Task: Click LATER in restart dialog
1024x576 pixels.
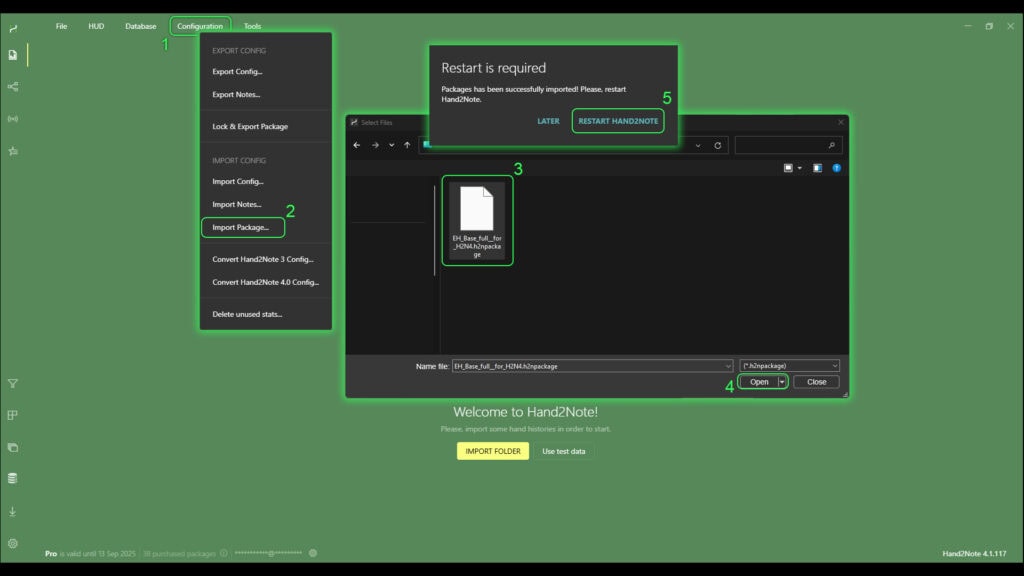Action: coord(548,121)
